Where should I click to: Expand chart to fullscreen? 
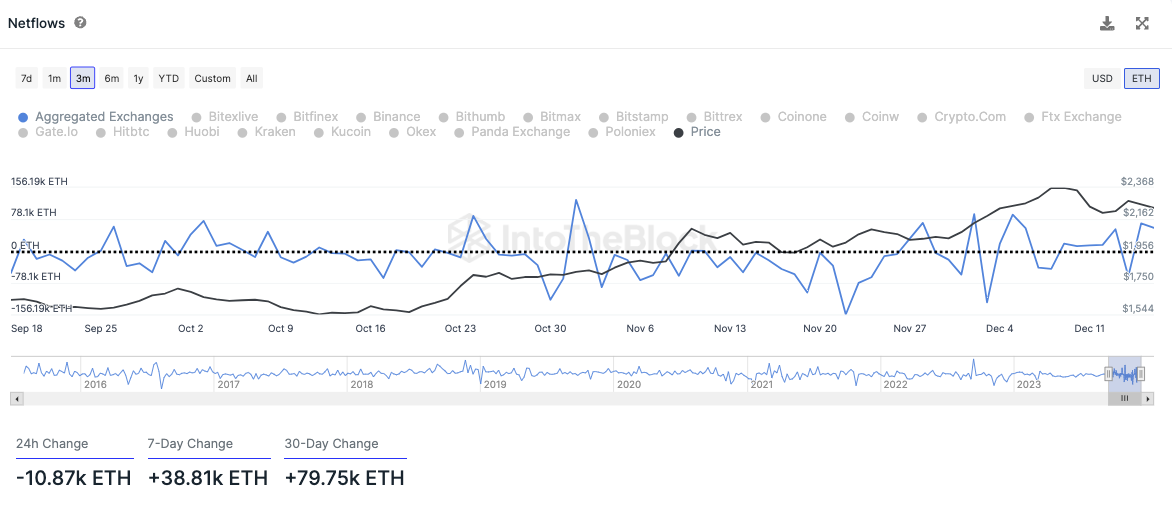pyautogui.click(x=1142, y=23)
